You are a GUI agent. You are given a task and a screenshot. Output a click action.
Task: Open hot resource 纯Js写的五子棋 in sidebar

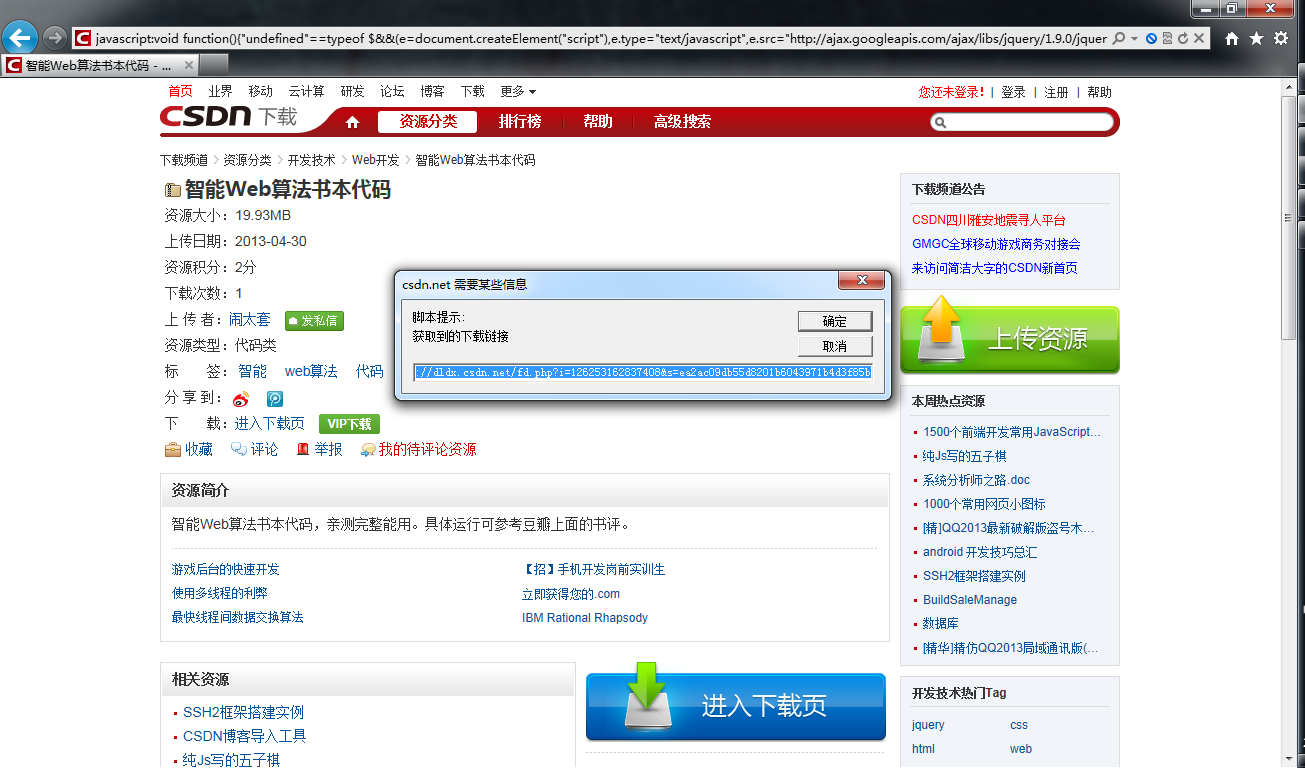click(965, 456)
